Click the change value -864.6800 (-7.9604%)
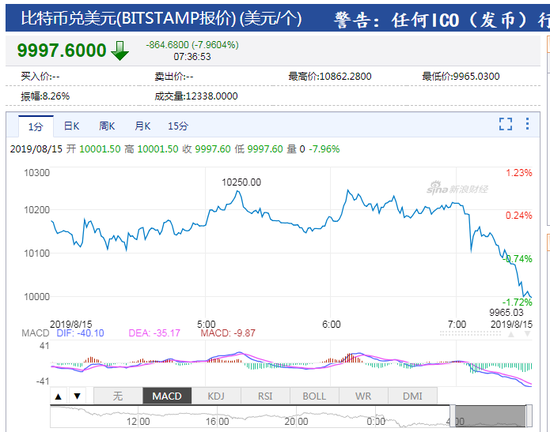Viewport: 550px width, 432px height. pyautogui.click(x=192, y=45)
